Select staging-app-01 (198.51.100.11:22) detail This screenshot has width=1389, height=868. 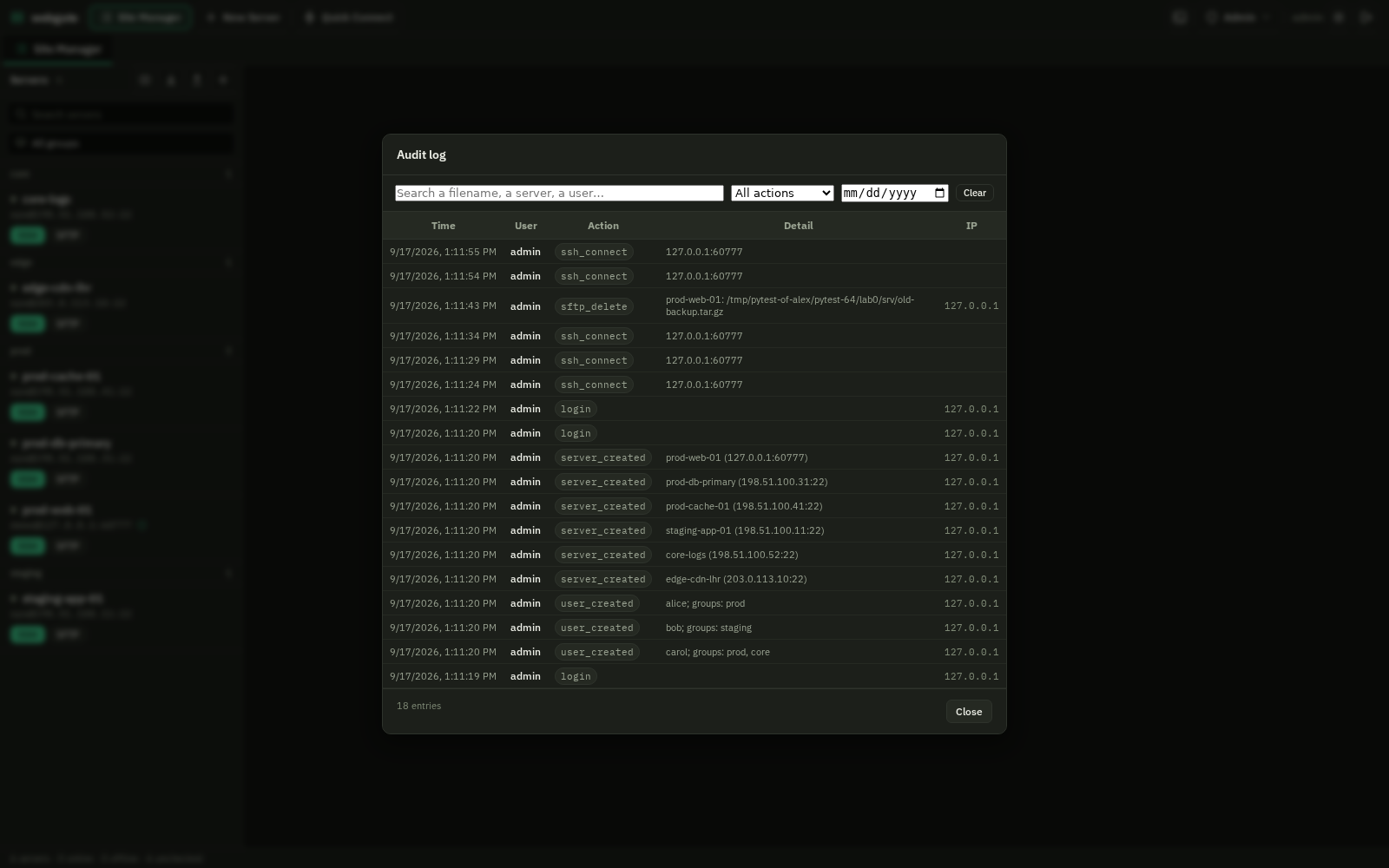(x=745, y=530)
